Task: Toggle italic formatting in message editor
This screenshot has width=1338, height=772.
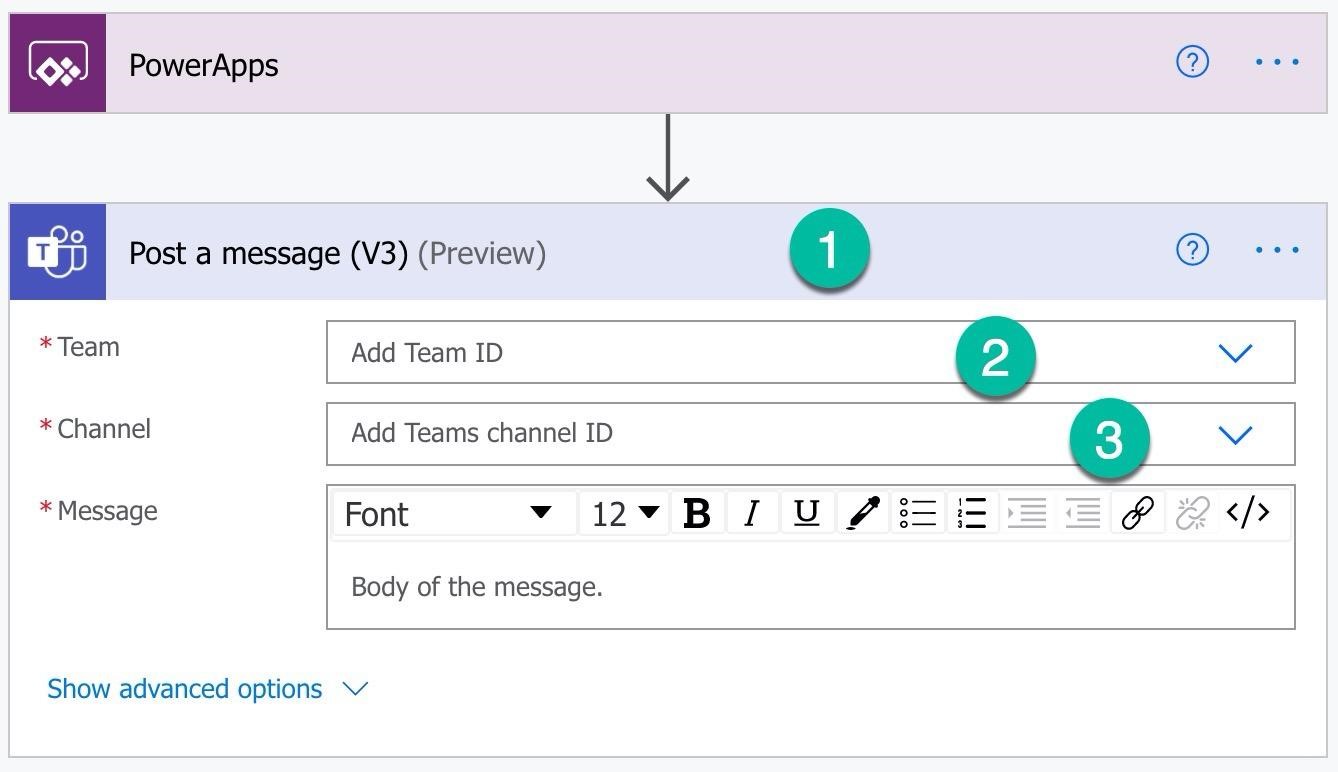Action: coord(752,513)
